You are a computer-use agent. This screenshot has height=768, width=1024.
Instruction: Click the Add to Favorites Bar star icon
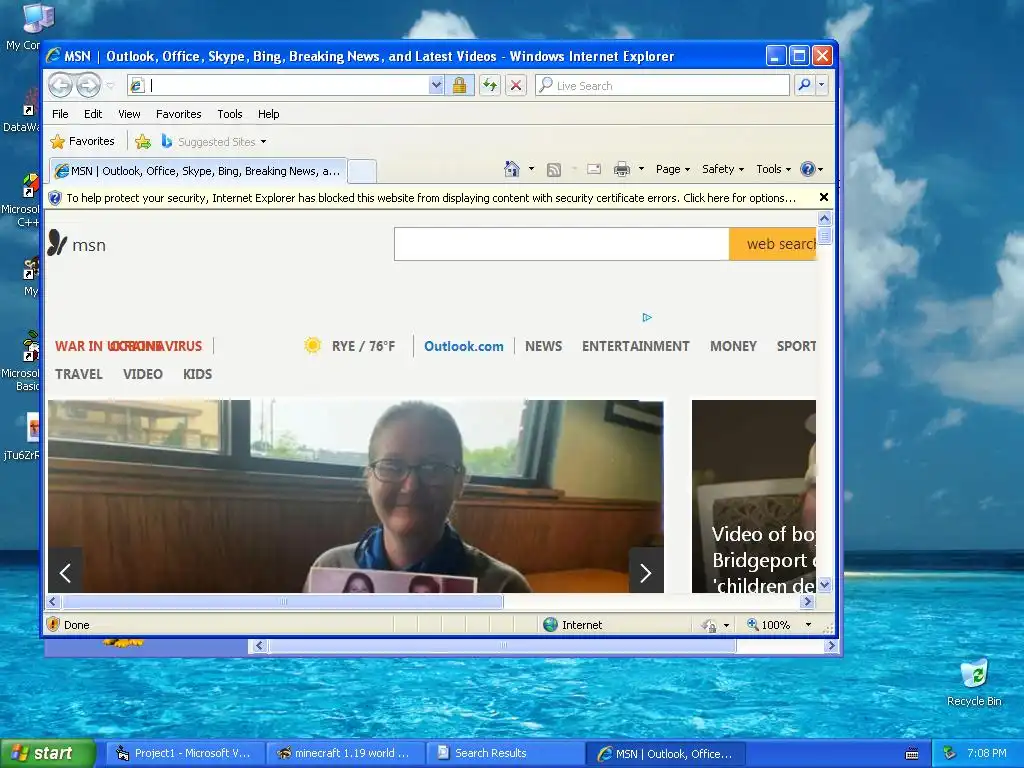coord(143,141)
